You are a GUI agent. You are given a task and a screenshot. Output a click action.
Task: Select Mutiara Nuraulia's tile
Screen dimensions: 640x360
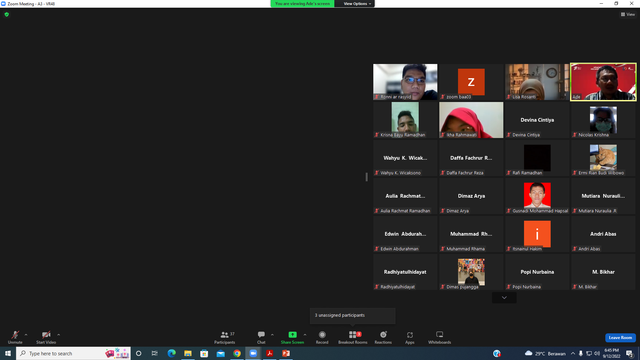click(x=603, y=196)
